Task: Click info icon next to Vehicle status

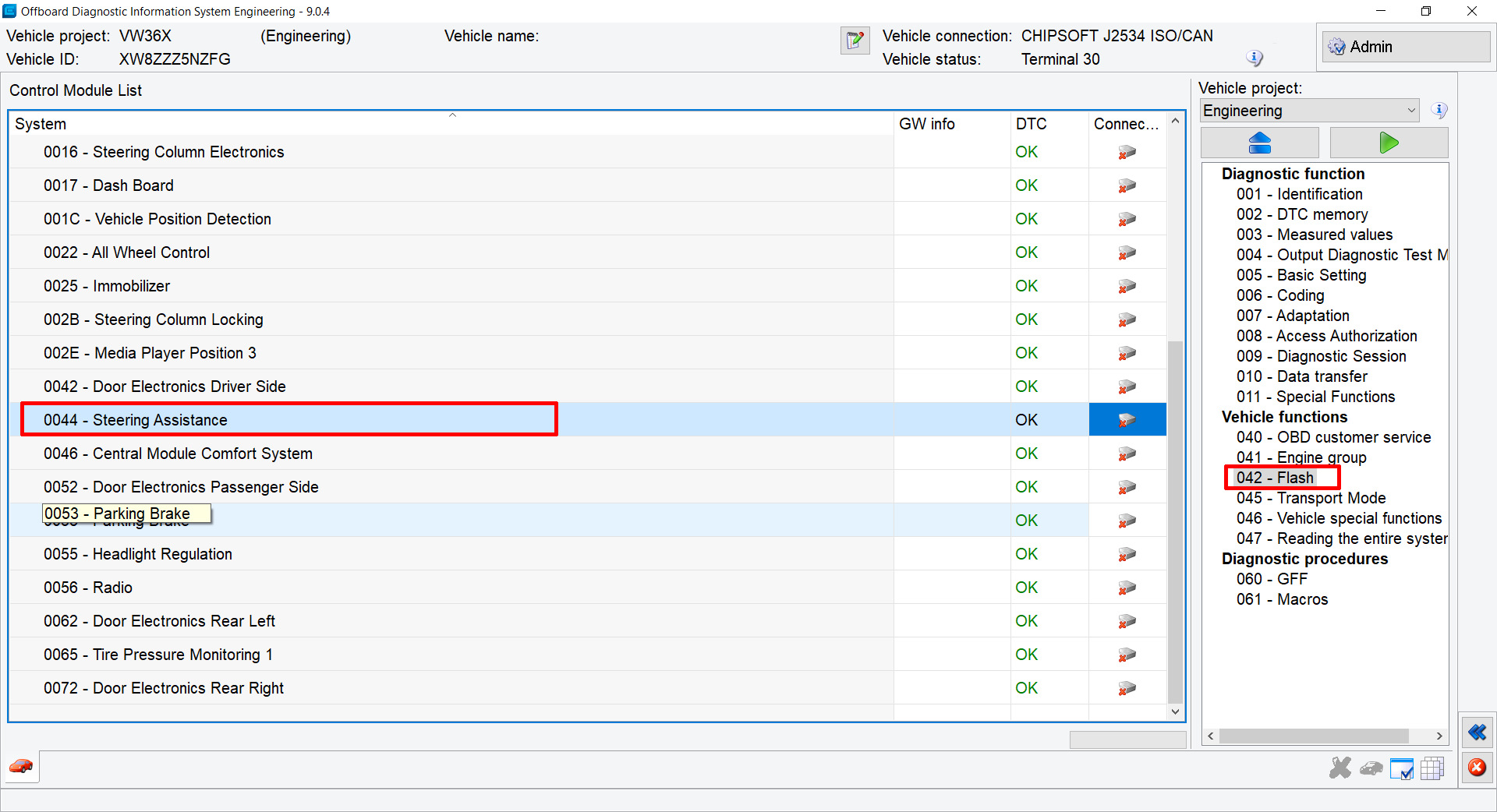Action: pos(1255,58)
